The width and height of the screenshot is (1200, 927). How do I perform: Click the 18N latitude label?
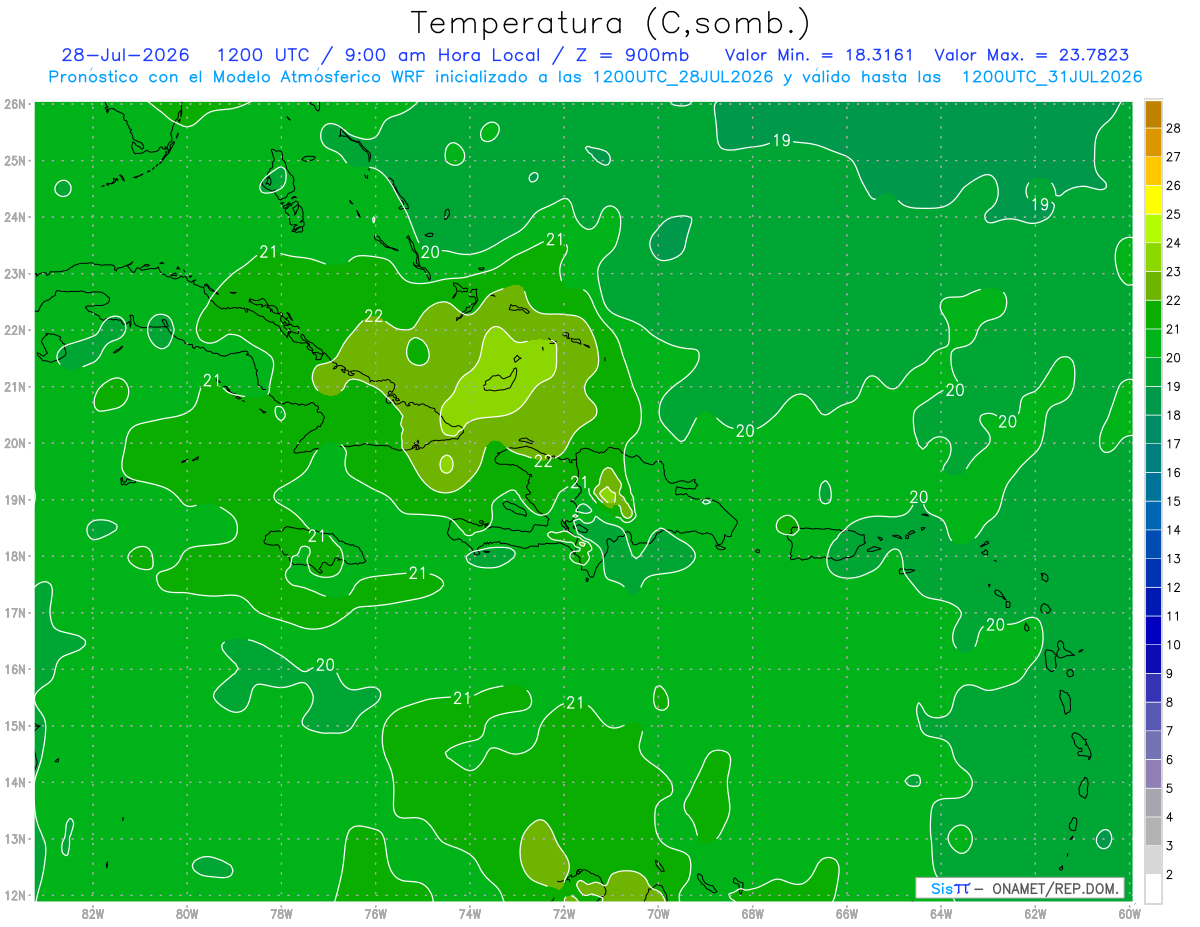[x=14, y=556]
